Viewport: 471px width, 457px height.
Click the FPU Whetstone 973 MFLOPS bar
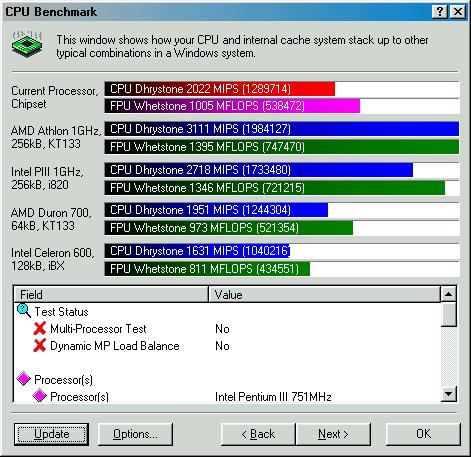pyautogui.click(x=229, y=228)
